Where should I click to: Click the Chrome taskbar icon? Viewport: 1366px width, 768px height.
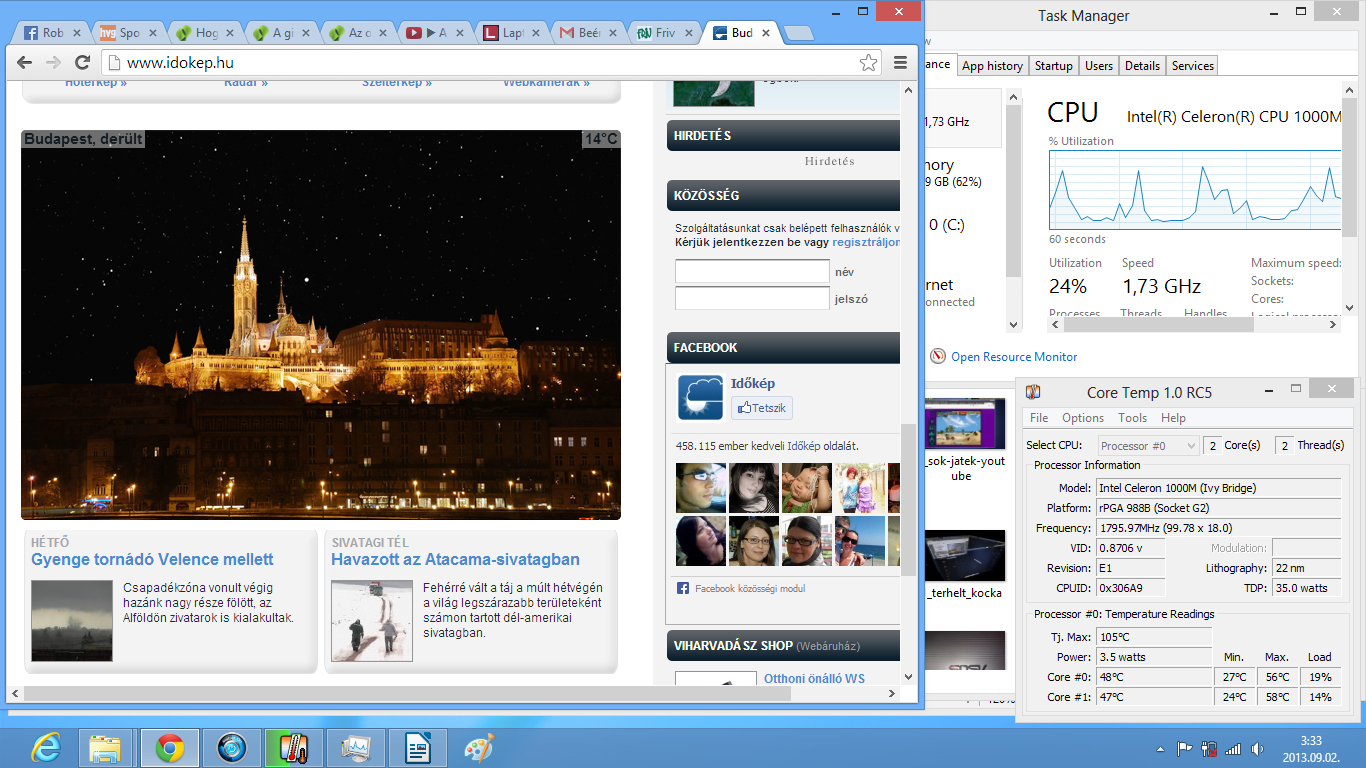click(x=169, y=748)
